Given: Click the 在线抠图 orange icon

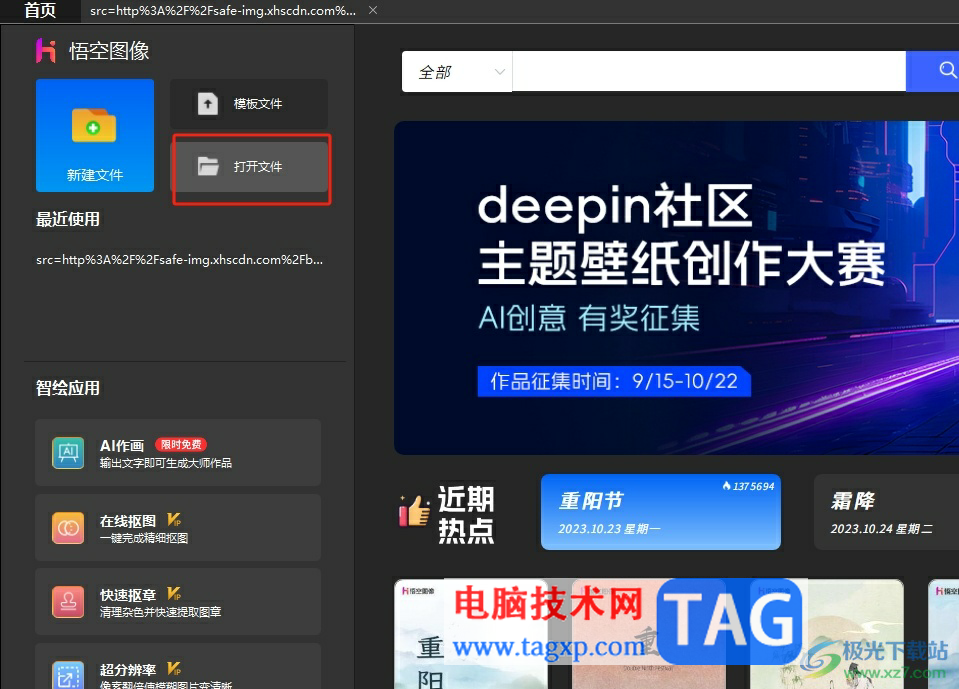Looking at the screenshot, I should [68, 528].
